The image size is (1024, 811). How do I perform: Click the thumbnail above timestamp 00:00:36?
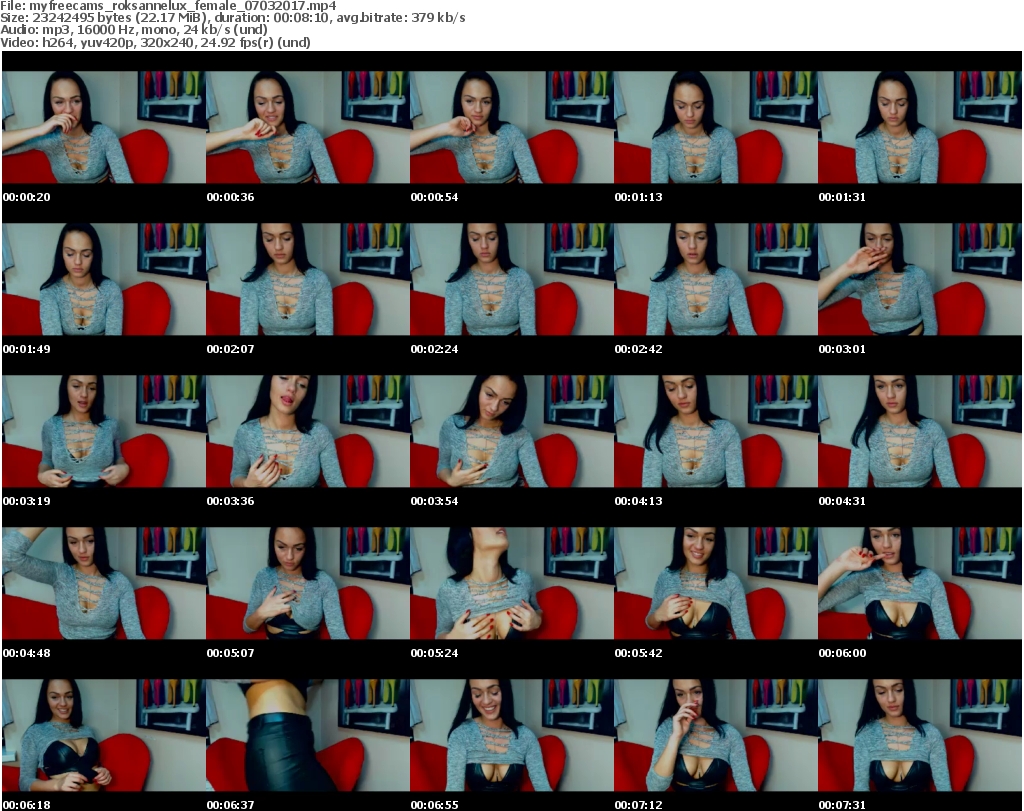pos(308,127)
